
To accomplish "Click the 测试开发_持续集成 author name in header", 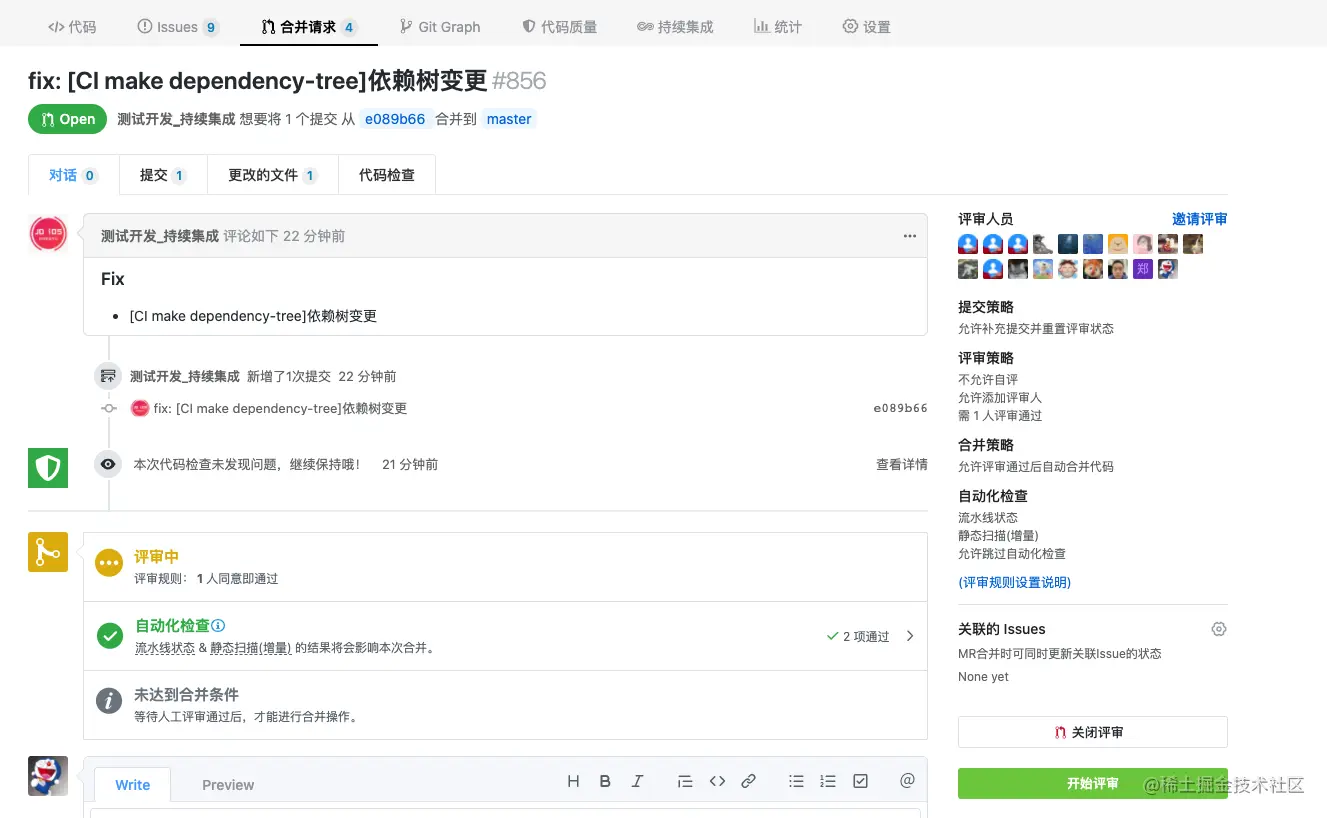I will [176, 119].
